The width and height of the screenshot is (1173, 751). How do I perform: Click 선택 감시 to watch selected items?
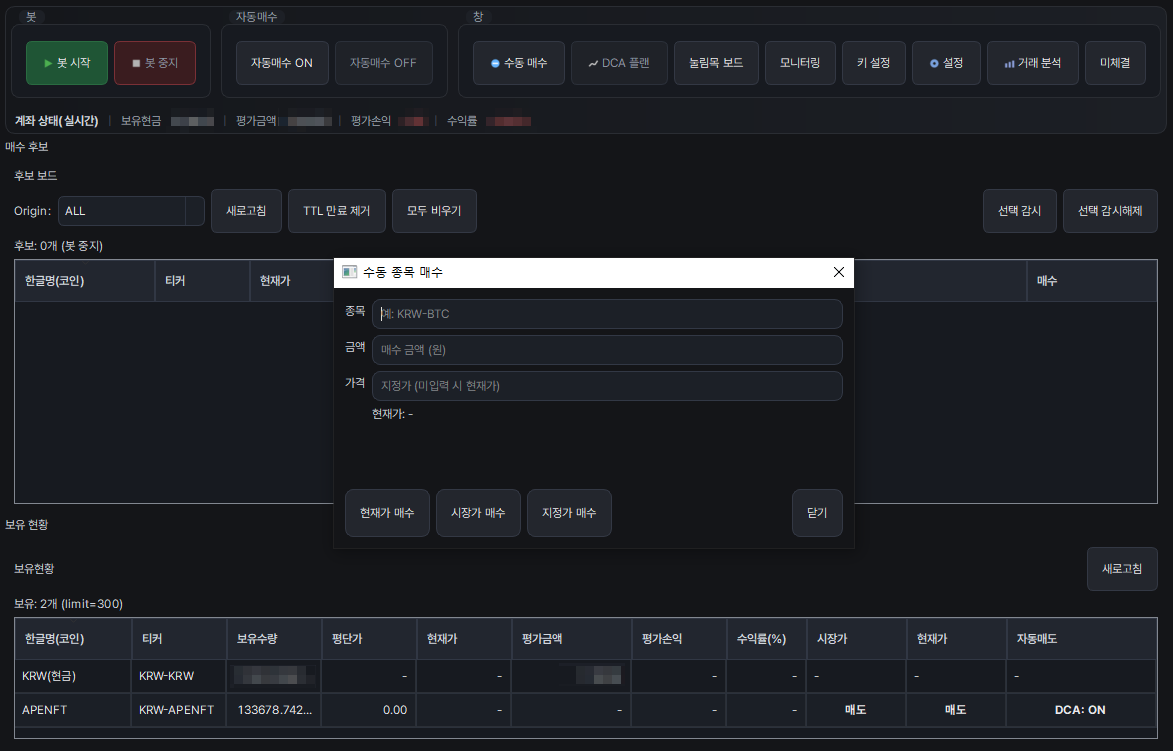1019,210
